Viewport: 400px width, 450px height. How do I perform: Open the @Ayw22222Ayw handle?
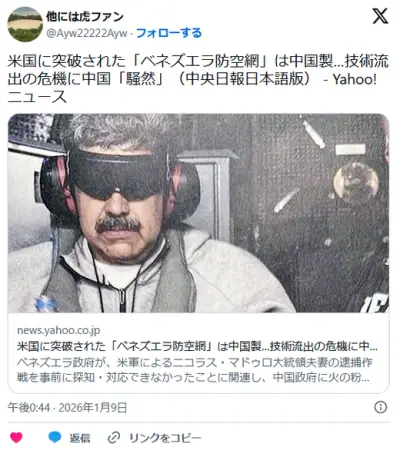coord(87,33)
